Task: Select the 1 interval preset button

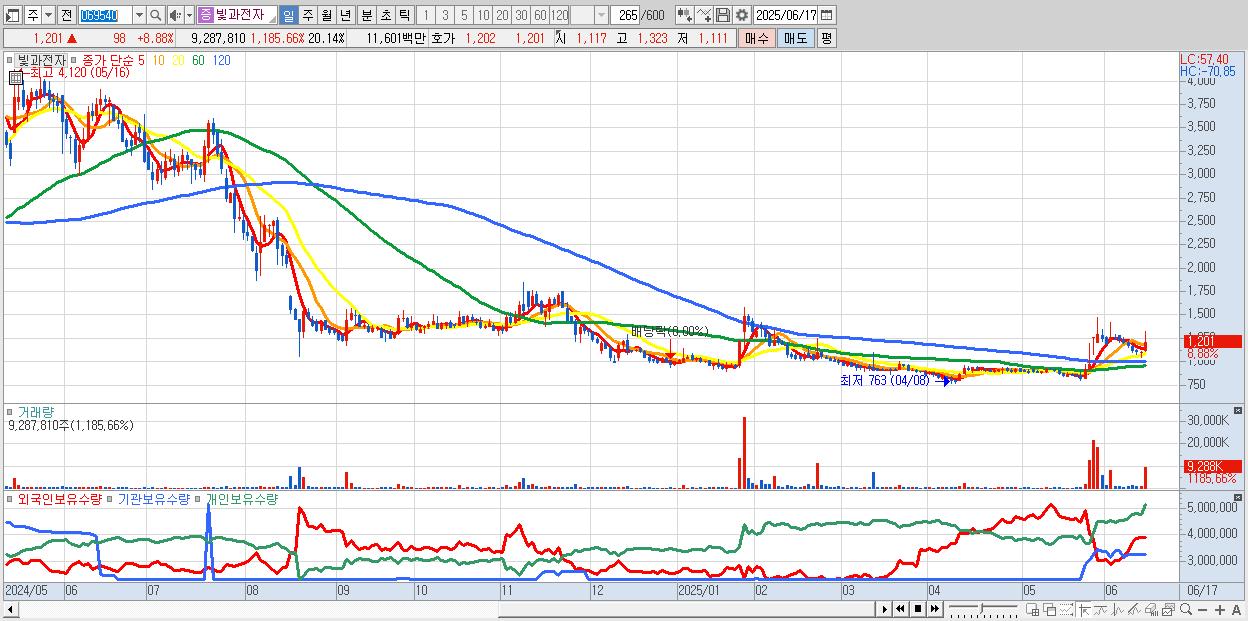Action: click(425, 15)
